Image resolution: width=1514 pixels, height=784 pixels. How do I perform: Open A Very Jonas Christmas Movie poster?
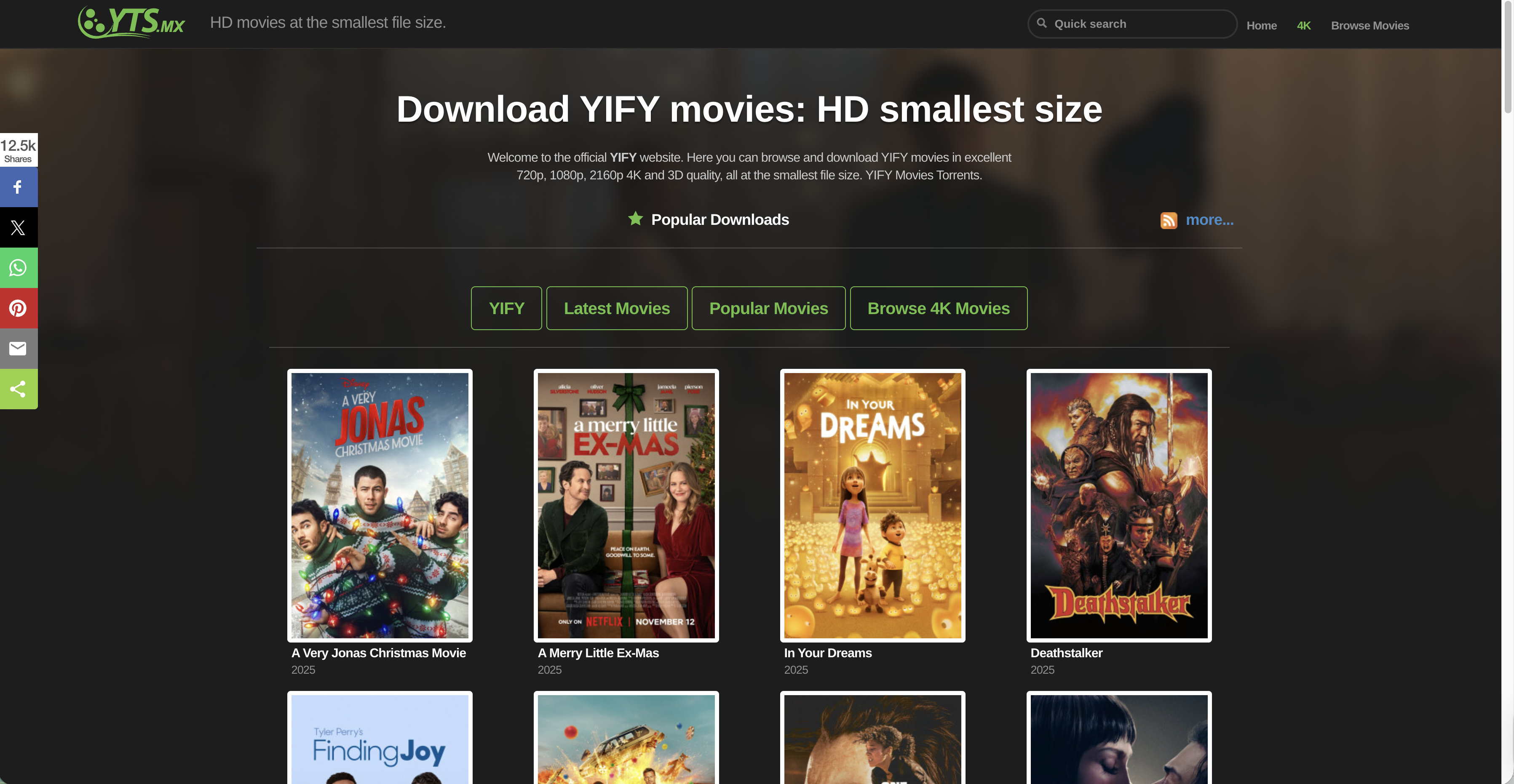(380, 506)
